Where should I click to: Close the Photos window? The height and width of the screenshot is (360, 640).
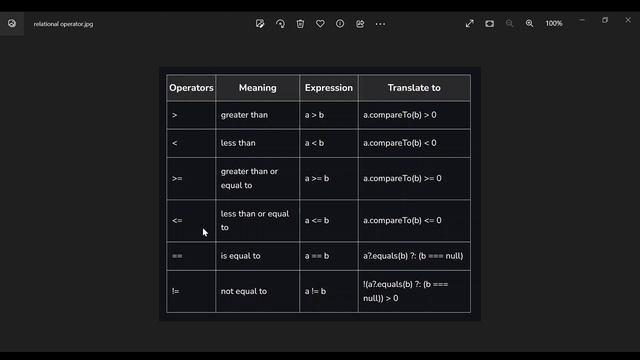point(628,20)
